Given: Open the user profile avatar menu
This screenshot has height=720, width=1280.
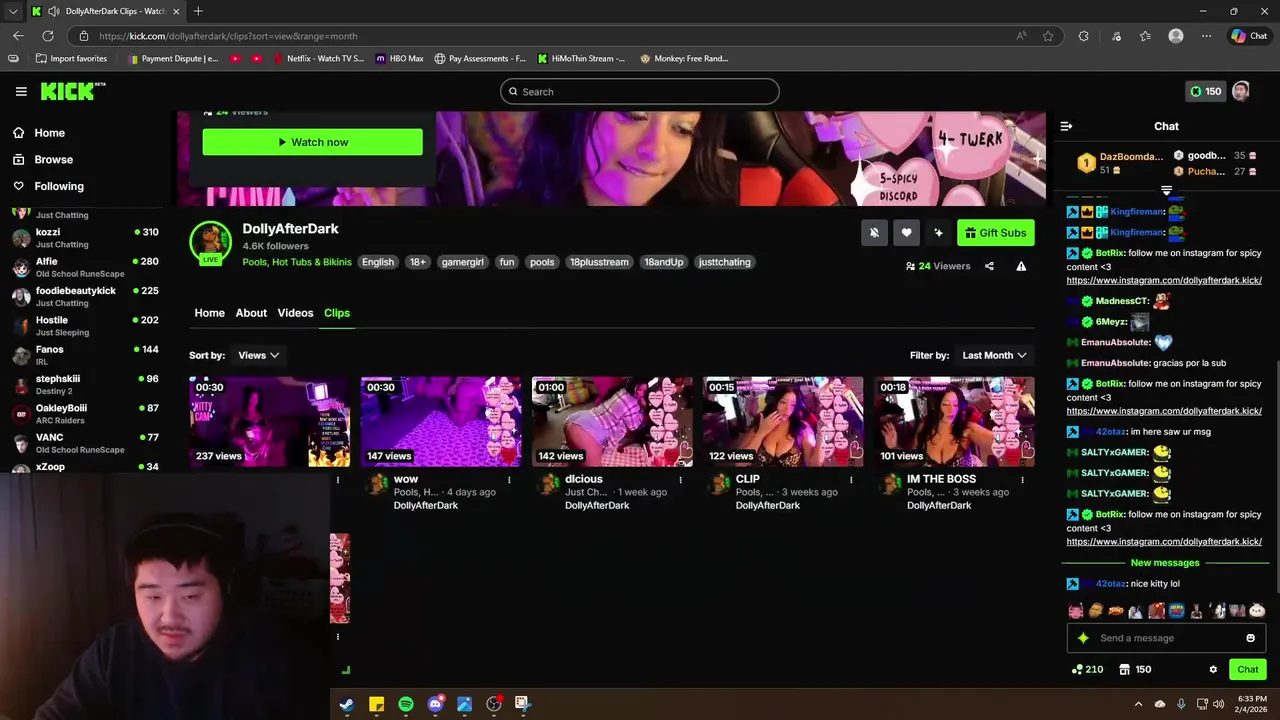Looking at the screenshot, I should coord(1241,91).
